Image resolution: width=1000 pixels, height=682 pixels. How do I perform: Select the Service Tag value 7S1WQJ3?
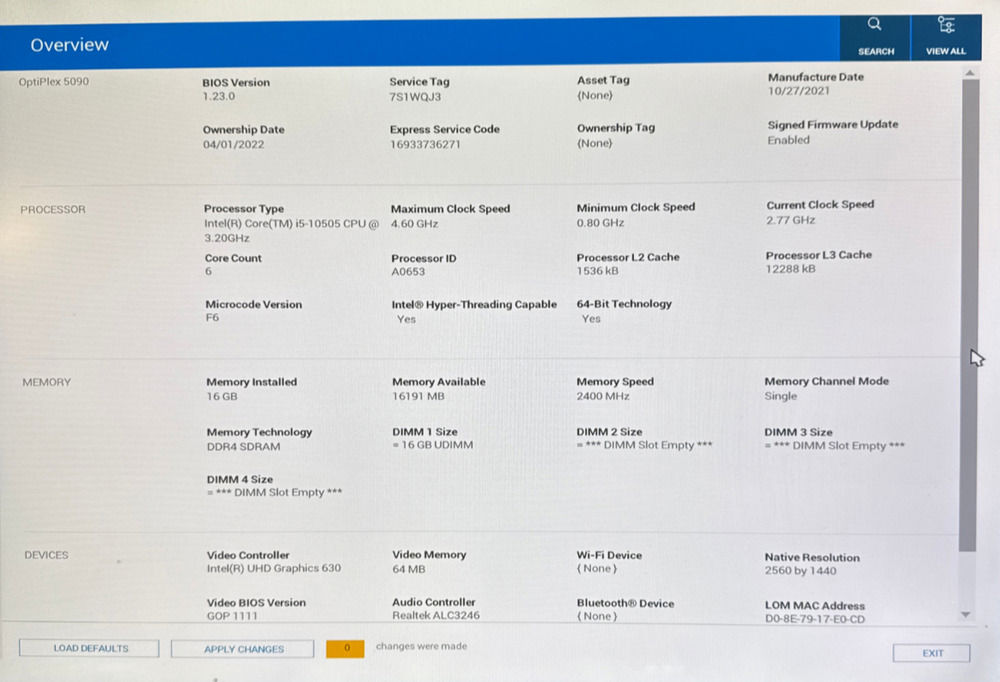pos(415,97)
